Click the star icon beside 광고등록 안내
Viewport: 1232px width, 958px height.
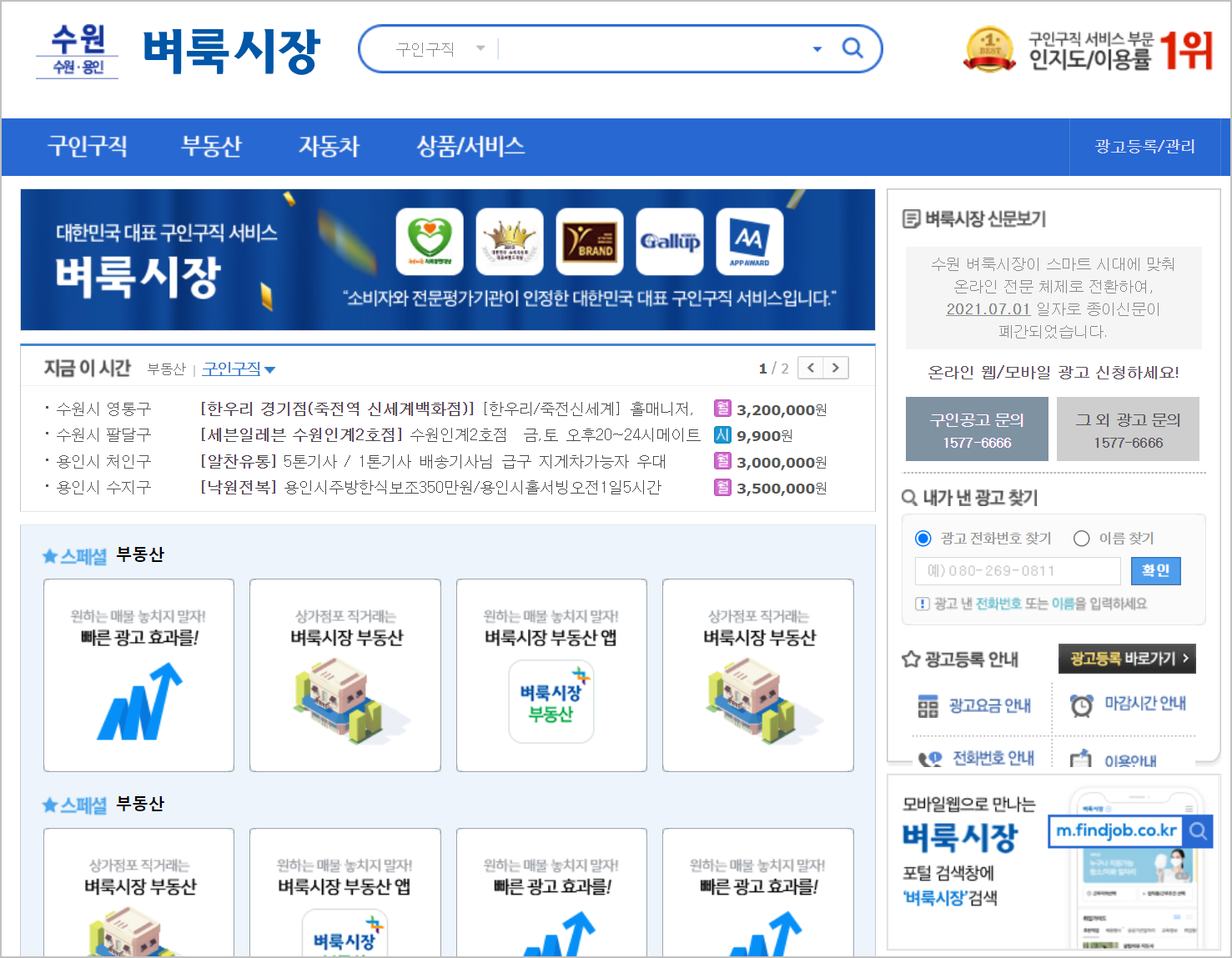pyautogui.click(x=911, y=660)
